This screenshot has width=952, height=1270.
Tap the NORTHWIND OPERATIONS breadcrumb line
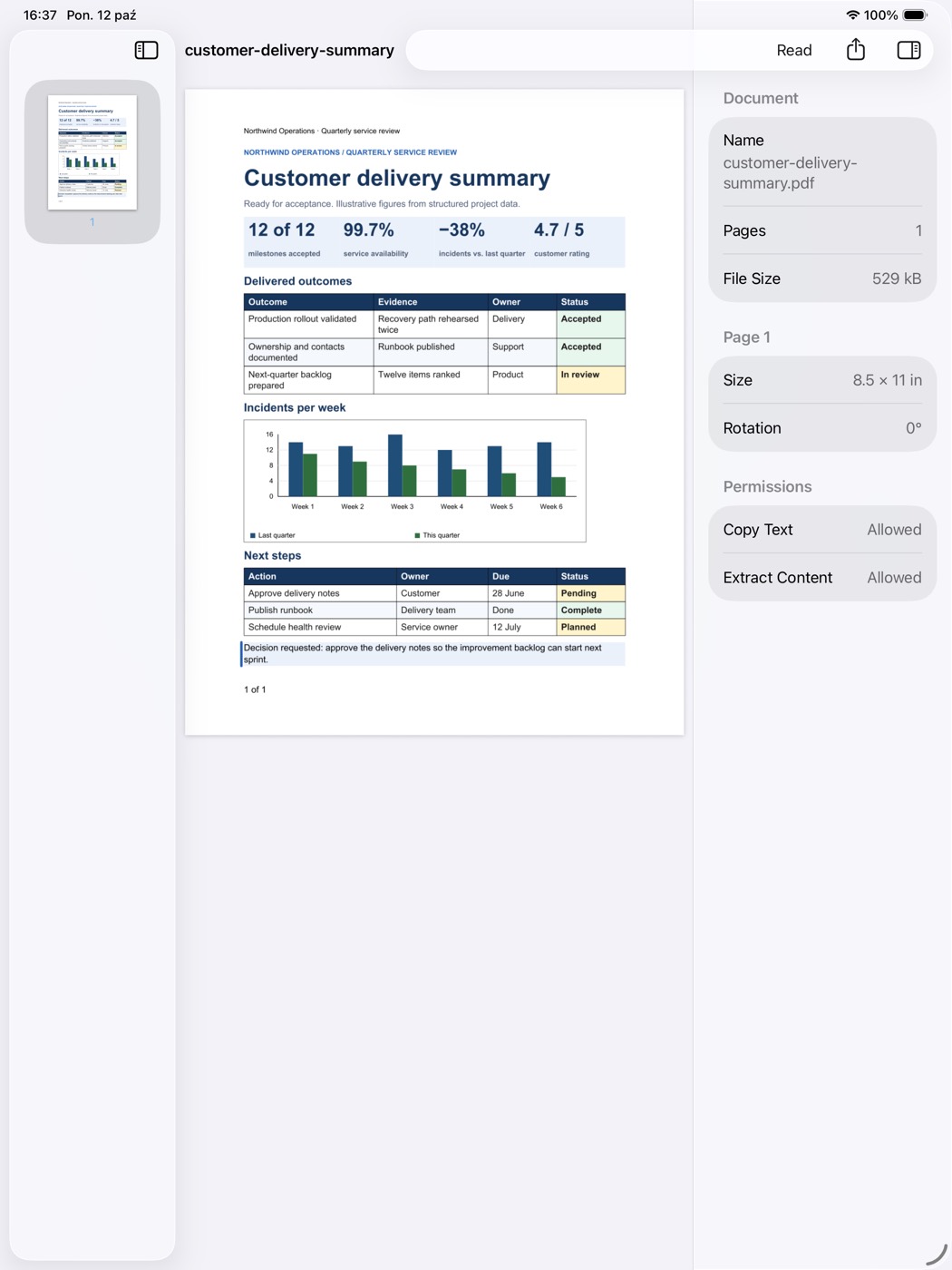click(350, 152)
